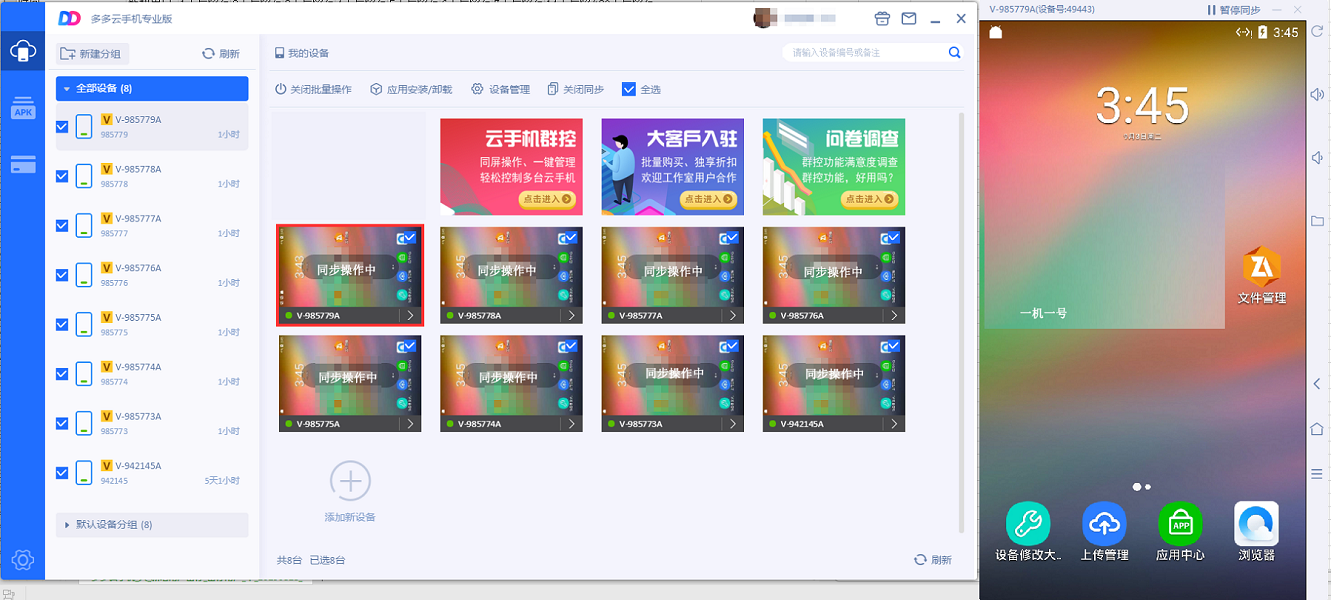
Task: Click the device search input field
Action: [865, 53]
